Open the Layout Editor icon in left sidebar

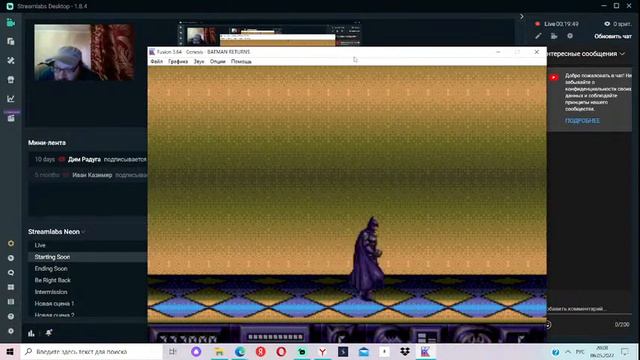[11, 42]
